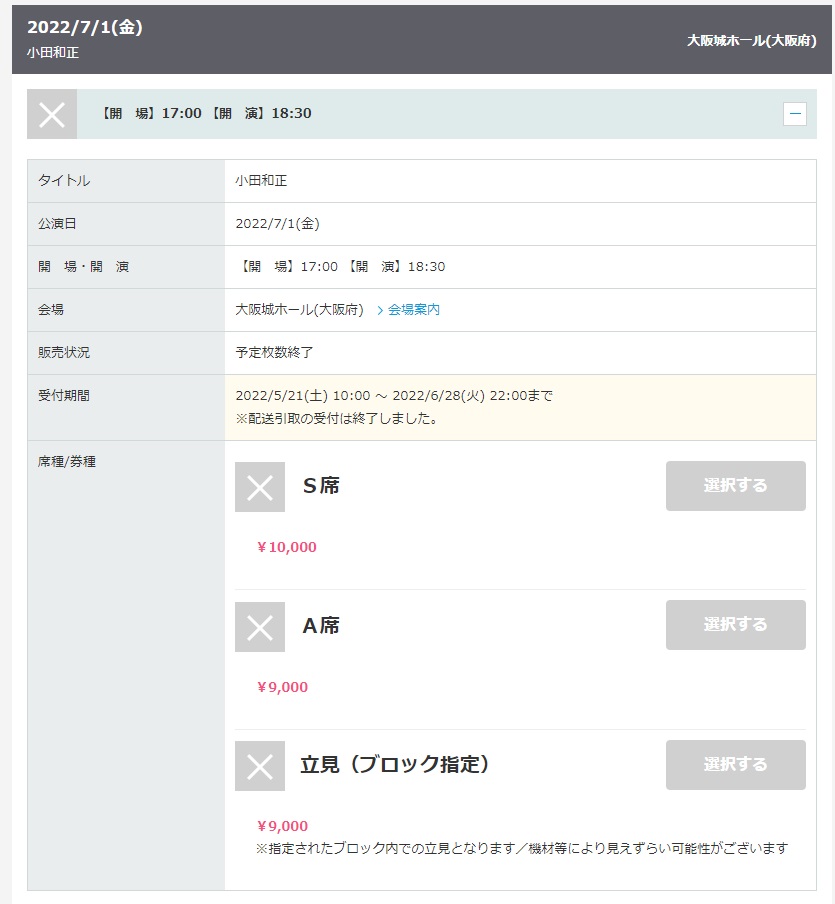Screen dimensions: 835x904
Task: Click the ※配送引取の受付は終了しました notice
Action: (337, 419)
